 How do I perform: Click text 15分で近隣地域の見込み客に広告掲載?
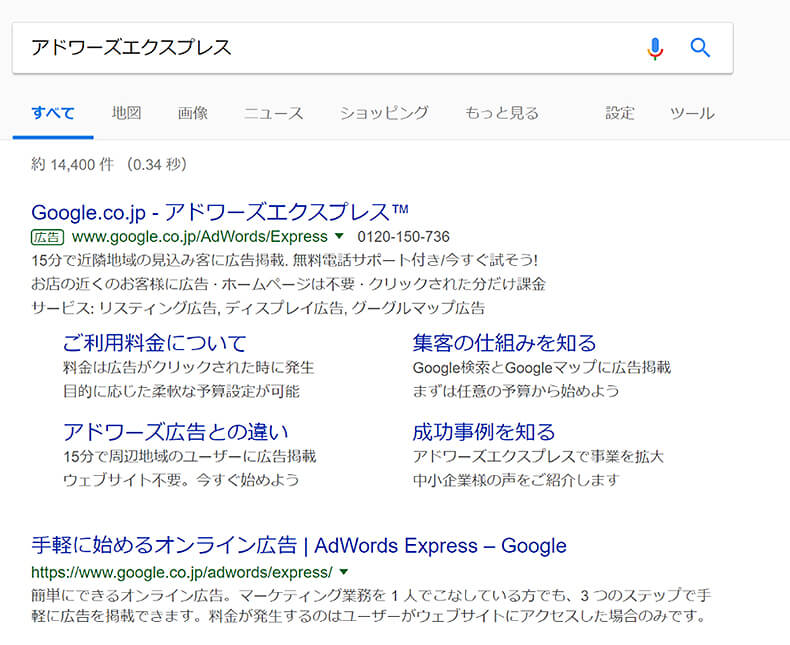point(159,260)
